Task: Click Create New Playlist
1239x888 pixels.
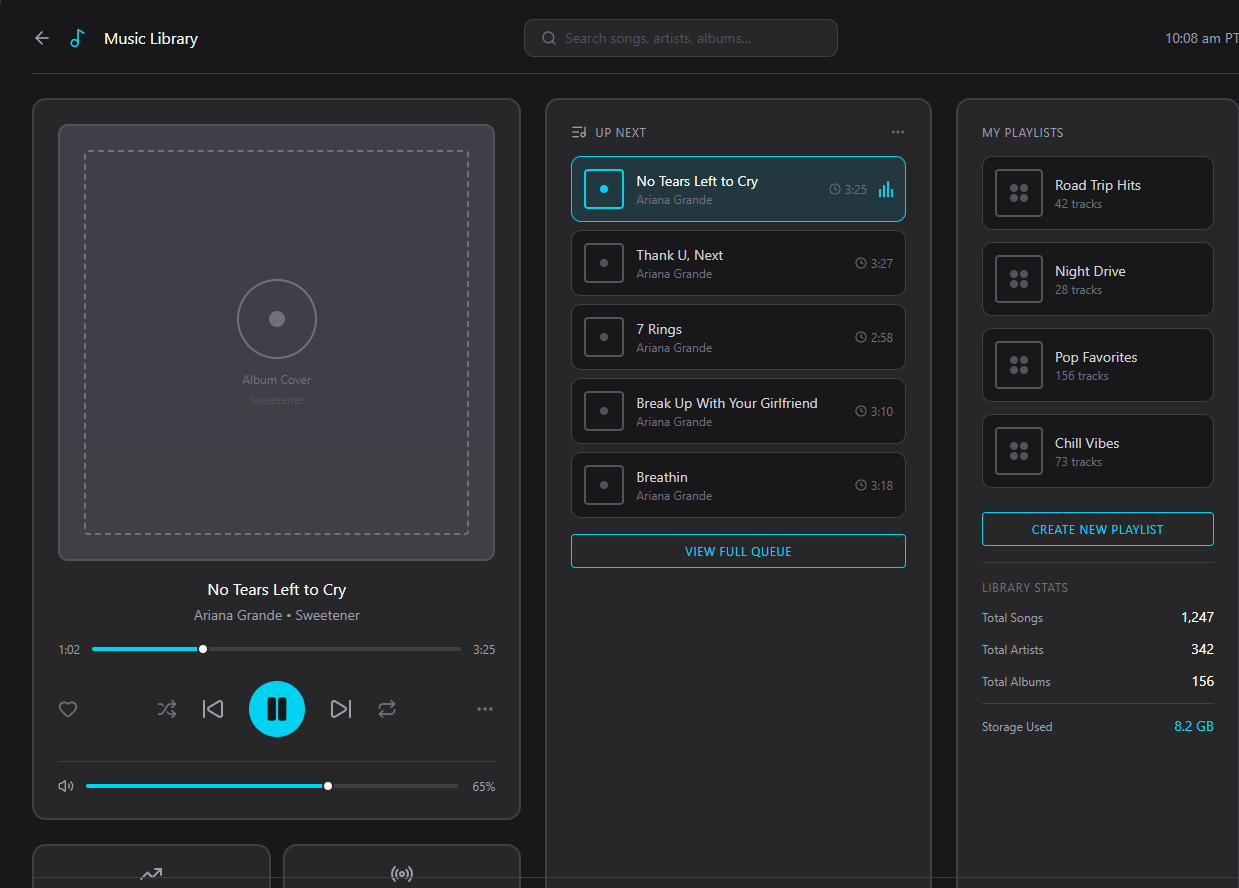Action: point(1097,528)
